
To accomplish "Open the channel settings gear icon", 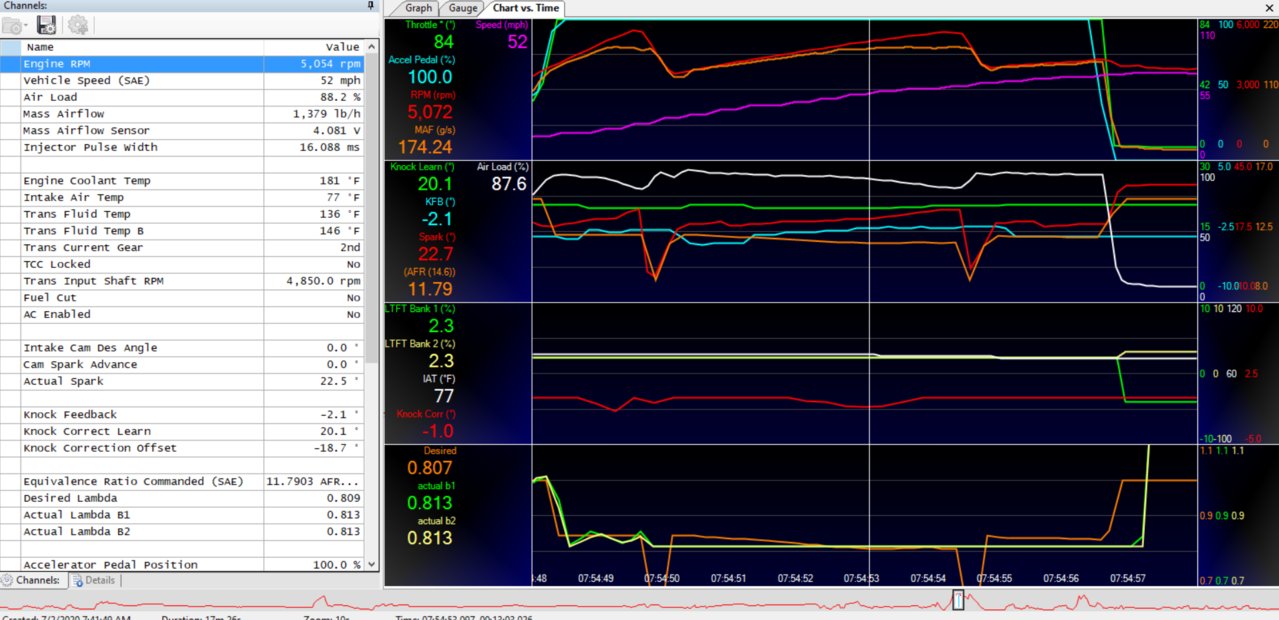I will click(x=77, y=25).
